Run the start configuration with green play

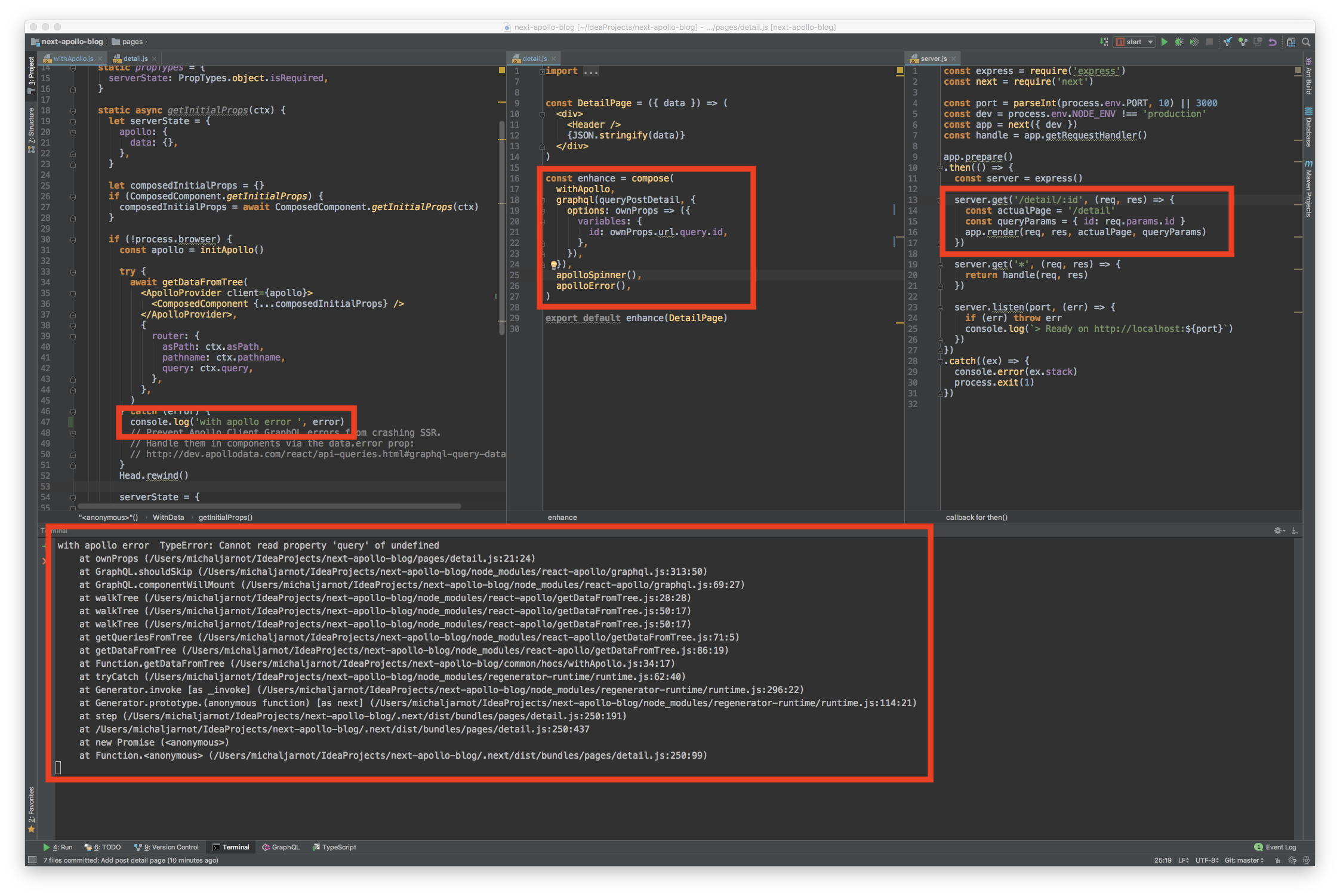click(1164, 42)
